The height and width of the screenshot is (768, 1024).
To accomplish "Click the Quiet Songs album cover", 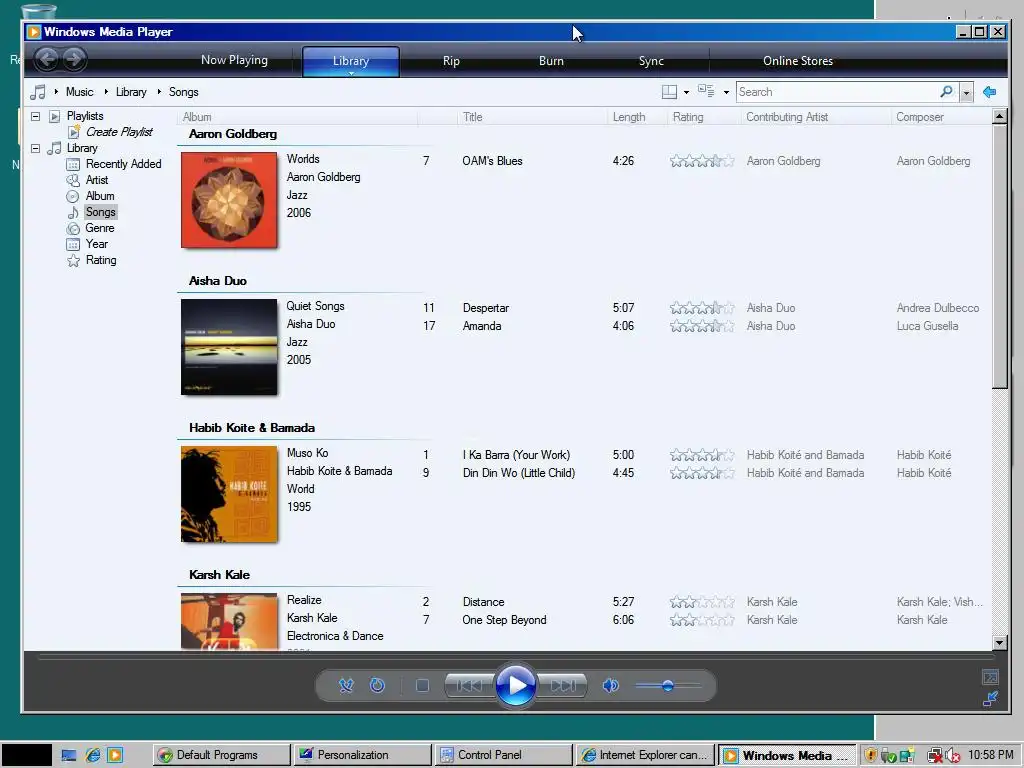I will click(229, 347).
